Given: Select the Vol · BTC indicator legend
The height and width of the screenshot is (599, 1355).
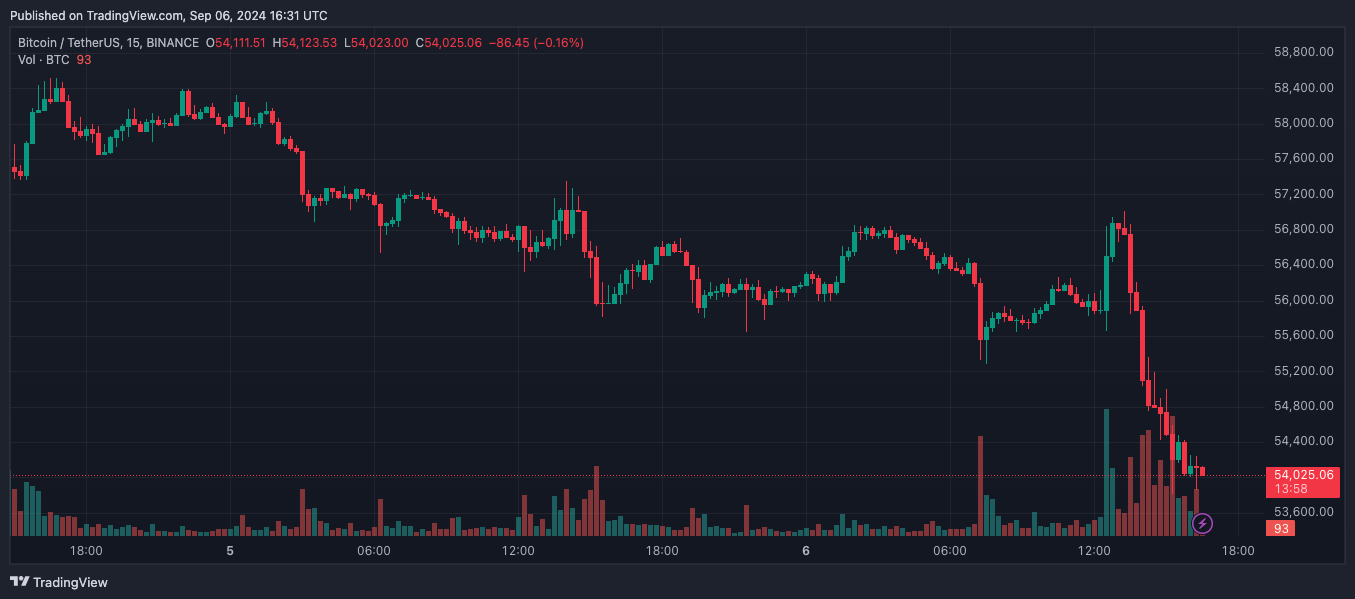Looking at the screenshot, I should coord(43,60).
